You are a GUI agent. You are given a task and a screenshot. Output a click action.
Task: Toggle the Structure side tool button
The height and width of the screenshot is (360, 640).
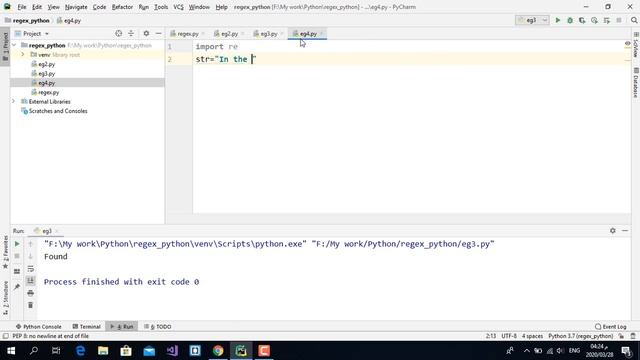point(5,298)
